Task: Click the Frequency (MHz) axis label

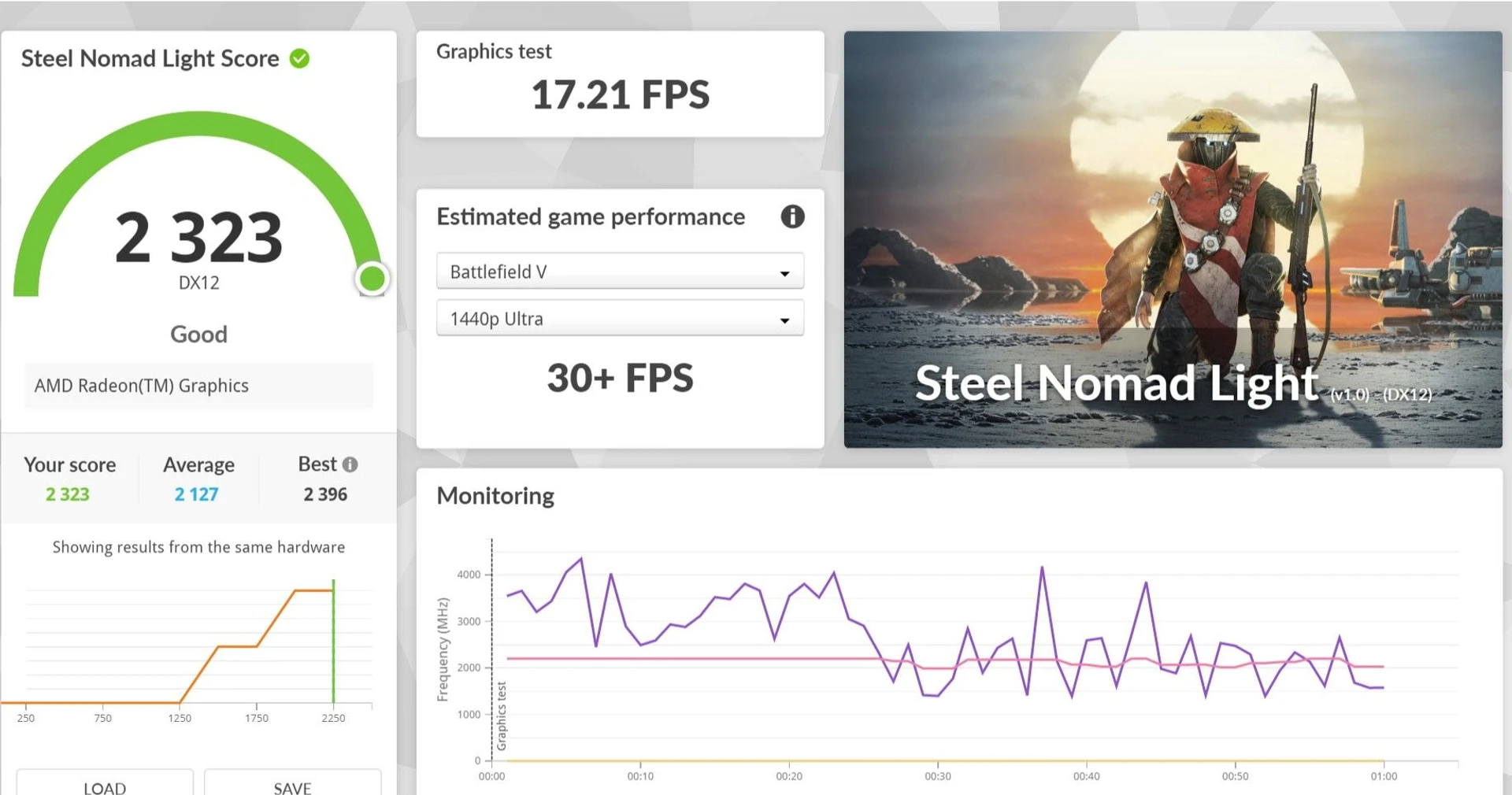Action: click(x=443, y=649)
